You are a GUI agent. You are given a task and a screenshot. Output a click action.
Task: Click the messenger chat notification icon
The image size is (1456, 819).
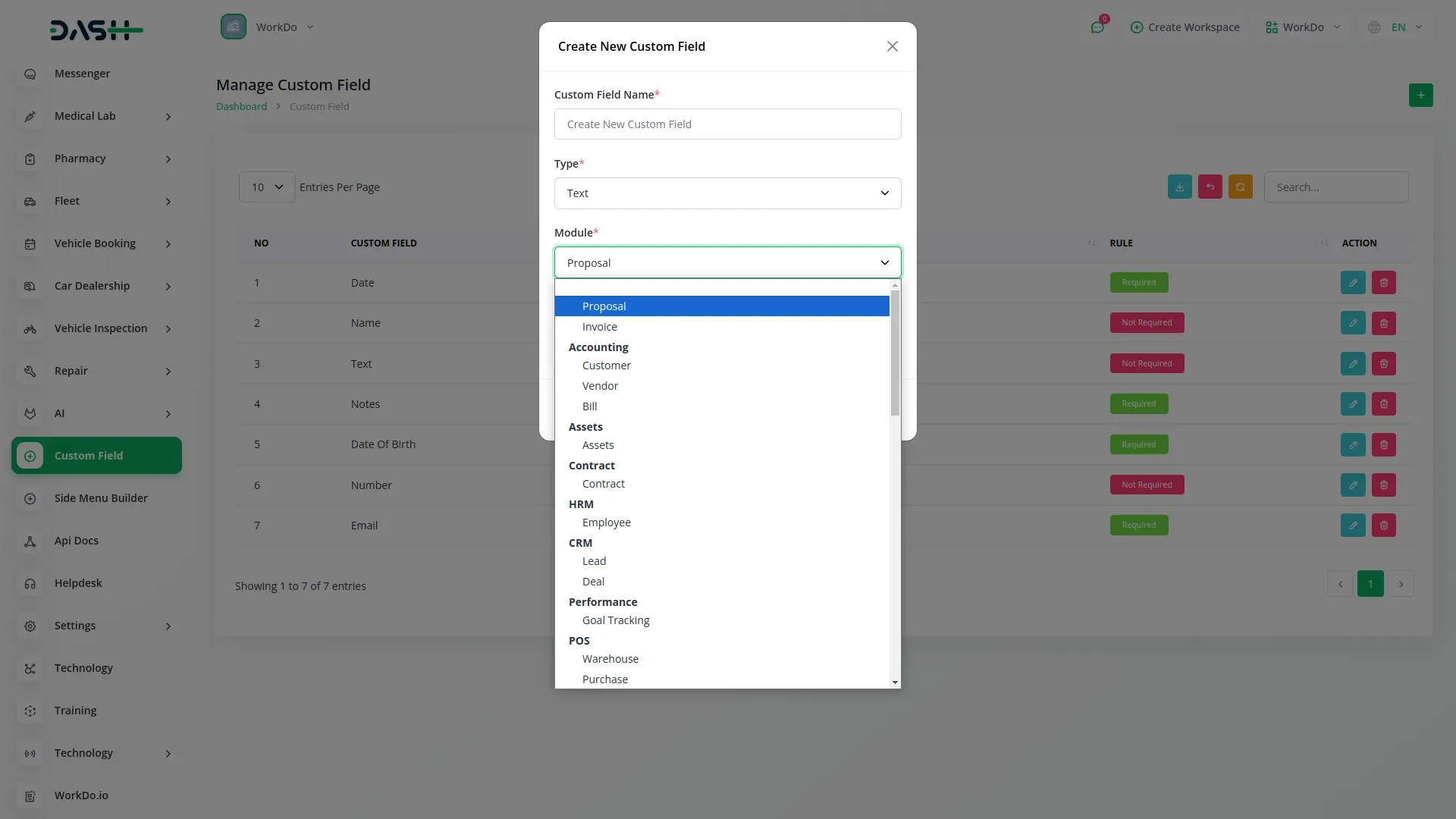(x=1097, y=27)
